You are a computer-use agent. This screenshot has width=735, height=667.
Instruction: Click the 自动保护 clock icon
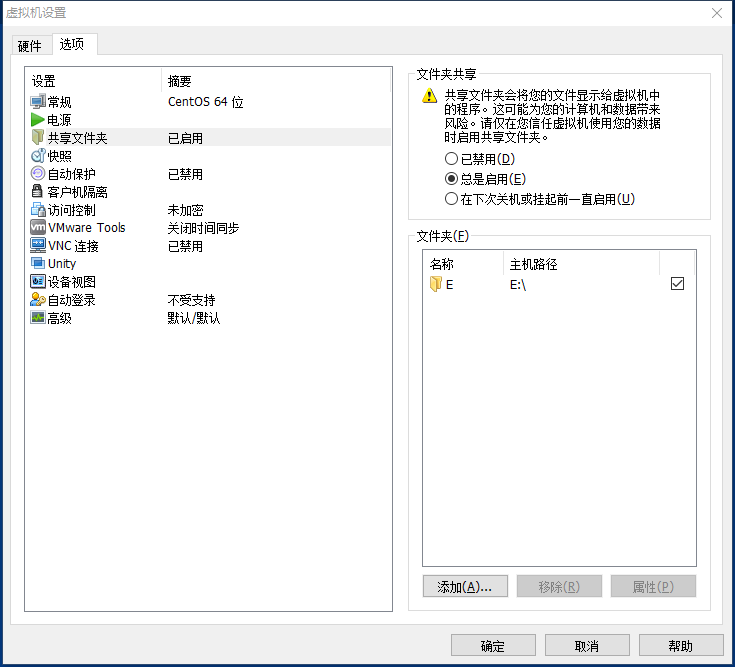38,174
